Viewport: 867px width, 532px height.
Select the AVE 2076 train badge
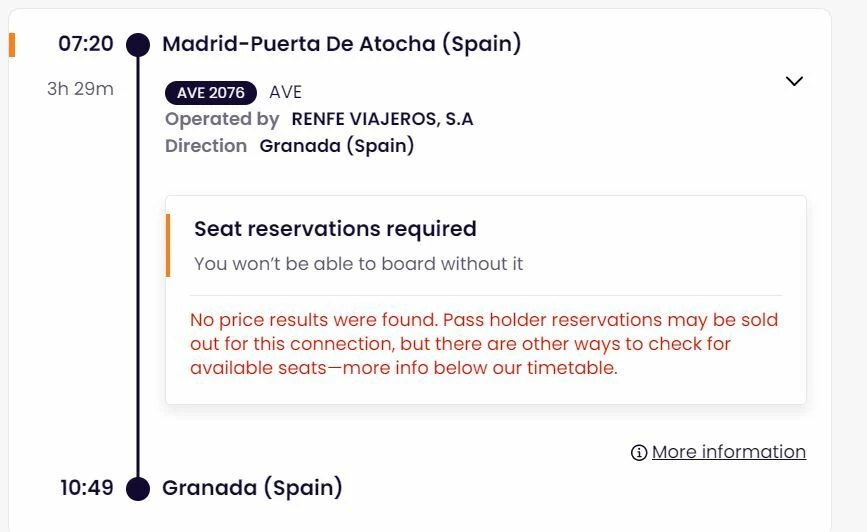[210, 93]
